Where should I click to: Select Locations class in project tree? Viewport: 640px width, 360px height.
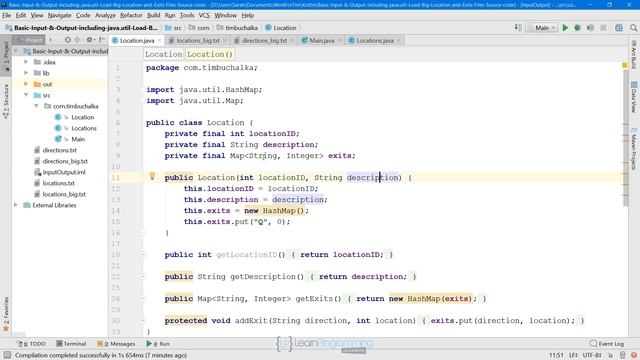pyautogui.click(x=84, y=128)
